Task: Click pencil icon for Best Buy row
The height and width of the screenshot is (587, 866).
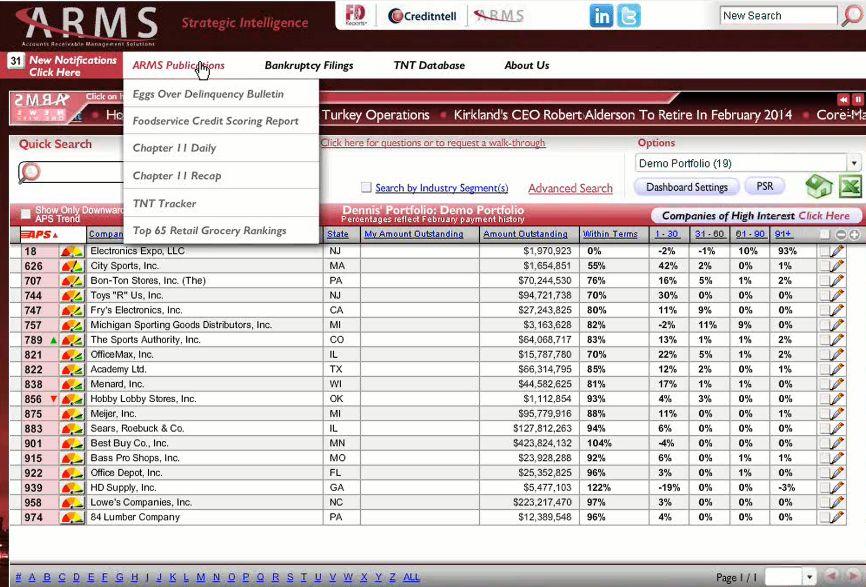Action: coord(837,443)
